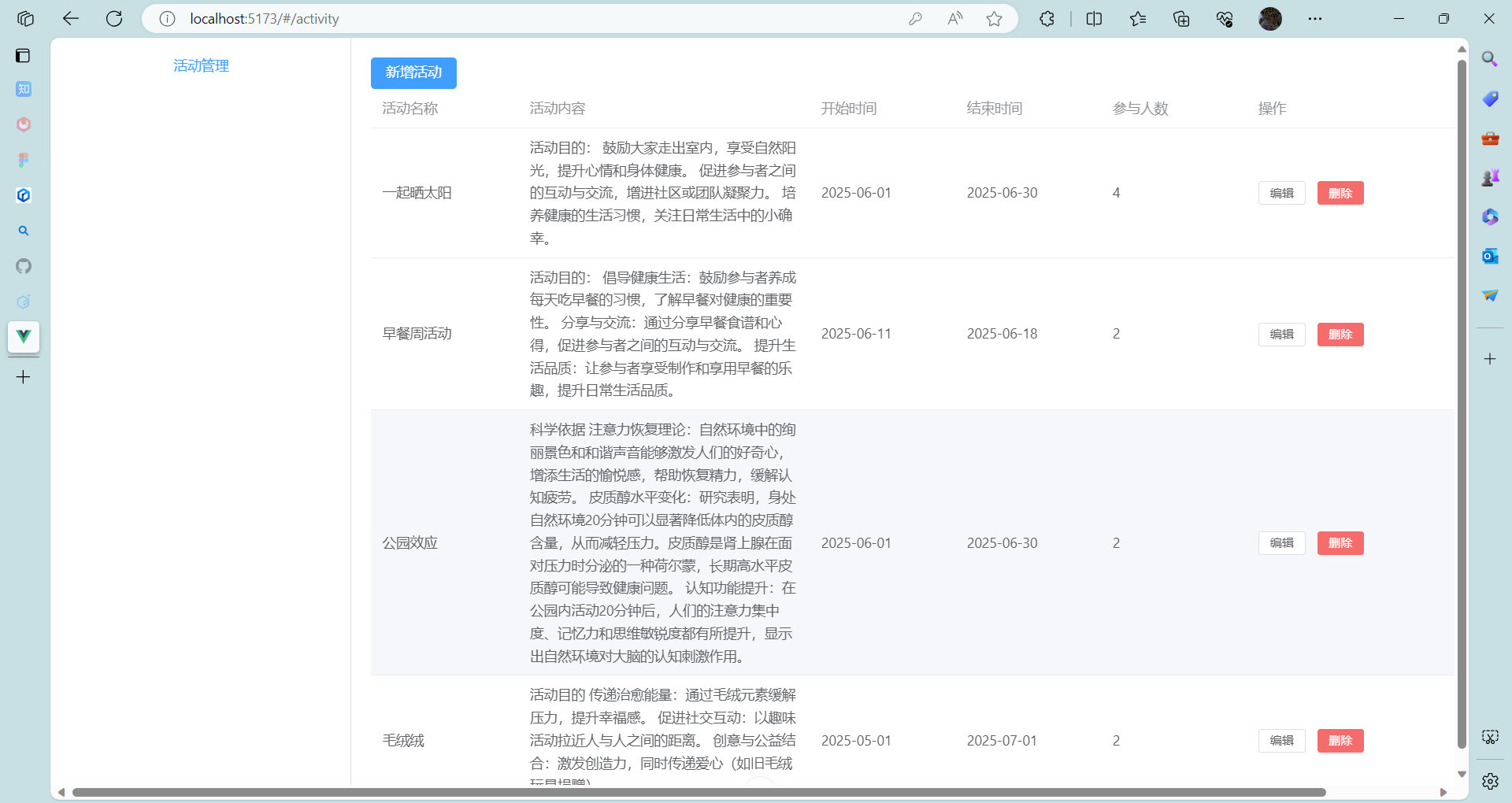
Task: Launch Edge Games from the right sidebar
Action: tap(1490, 177)
